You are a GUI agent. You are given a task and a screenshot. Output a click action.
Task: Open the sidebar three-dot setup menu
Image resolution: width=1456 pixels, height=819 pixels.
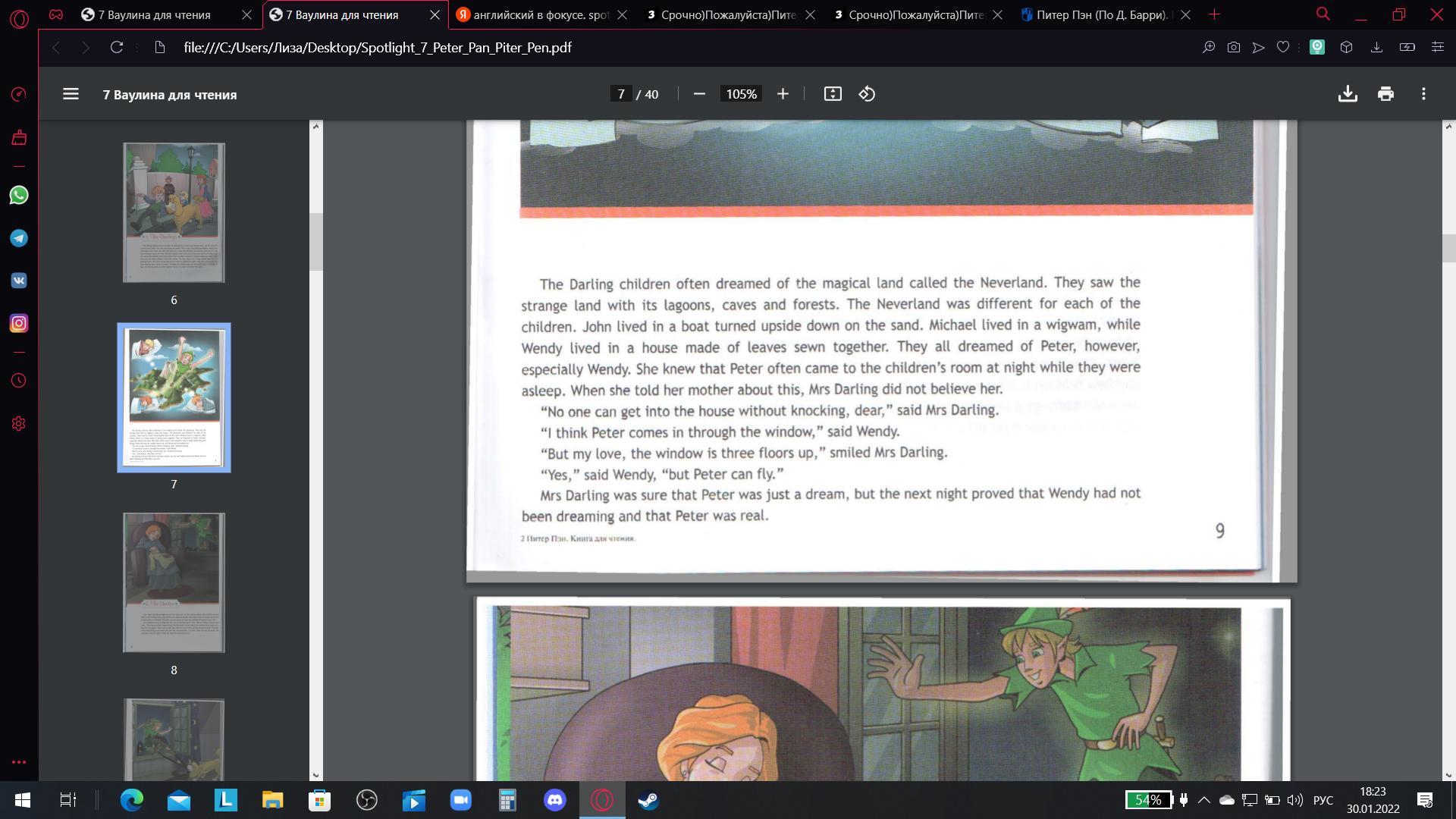19,762
